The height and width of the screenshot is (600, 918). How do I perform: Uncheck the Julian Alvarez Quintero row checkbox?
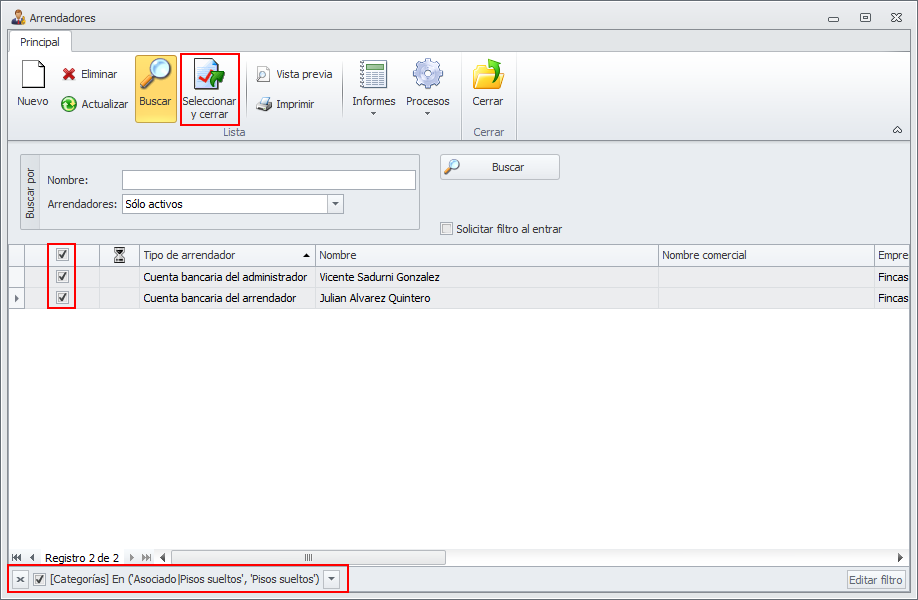point(63,297)
